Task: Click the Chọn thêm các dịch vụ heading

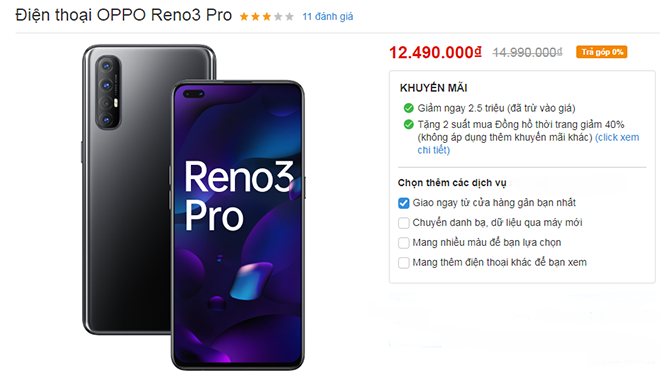Action: (x=452, y=183)
